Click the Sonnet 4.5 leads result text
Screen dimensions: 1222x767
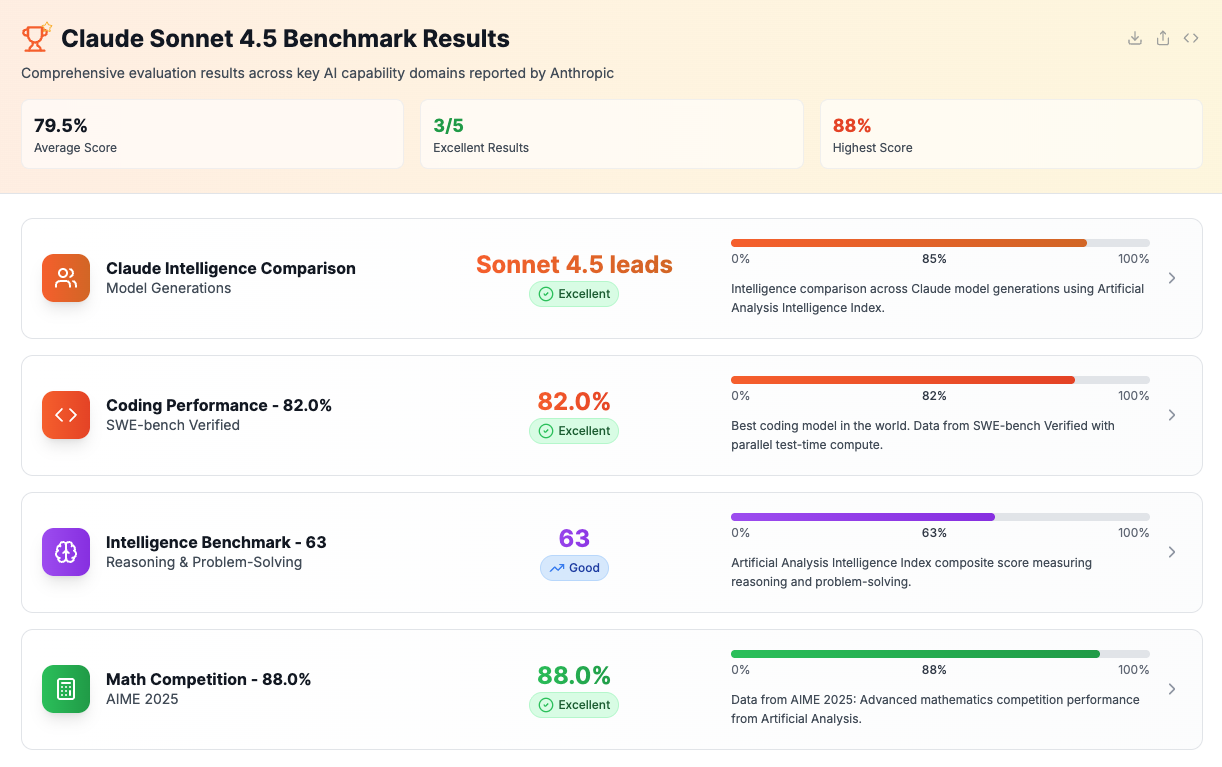(573, 264)
